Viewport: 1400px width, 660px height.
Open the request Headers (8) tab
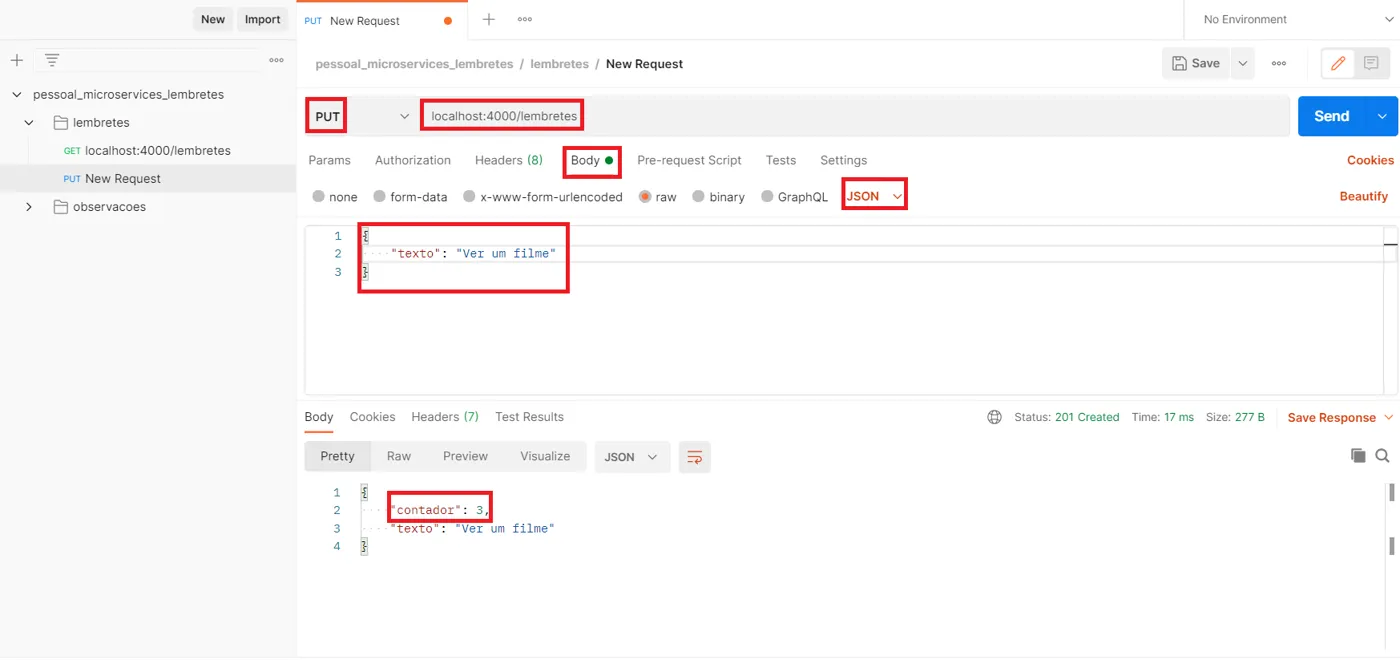(x=509, y=160)
